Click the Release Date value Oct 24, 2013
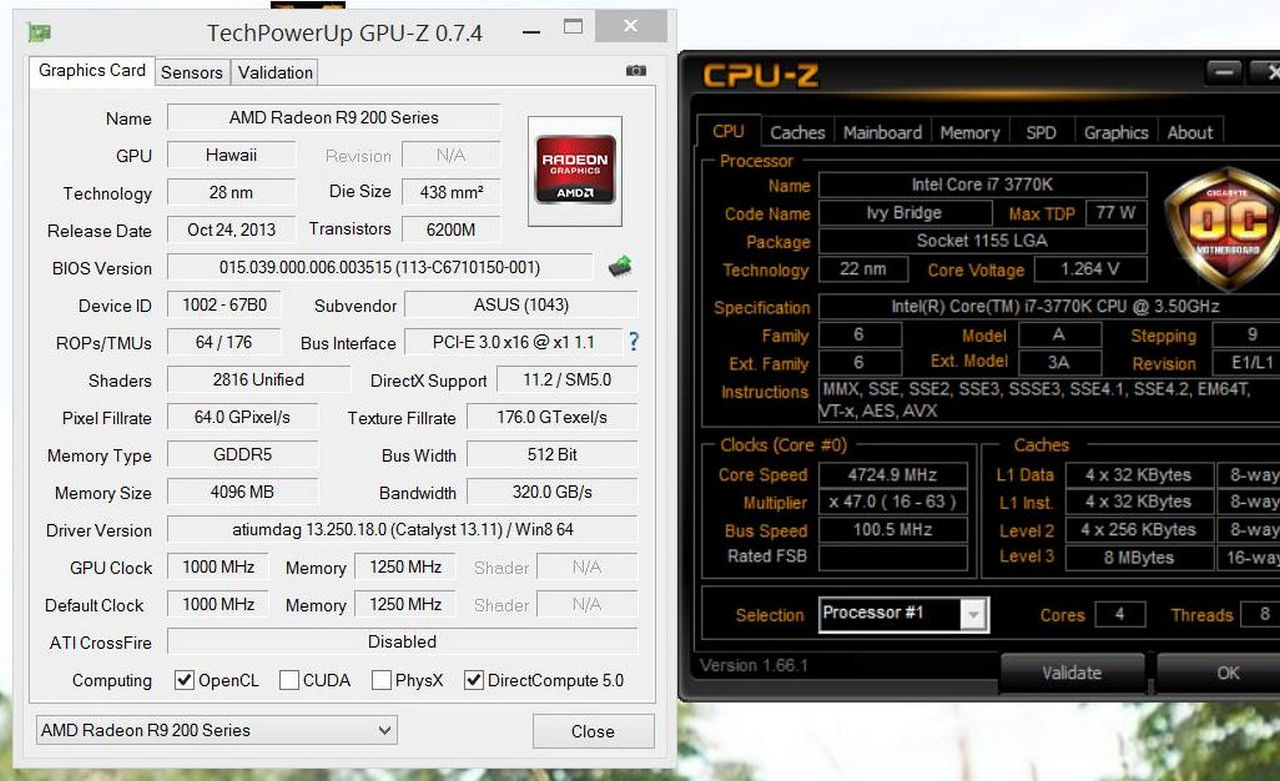 (x=231, y=229)
